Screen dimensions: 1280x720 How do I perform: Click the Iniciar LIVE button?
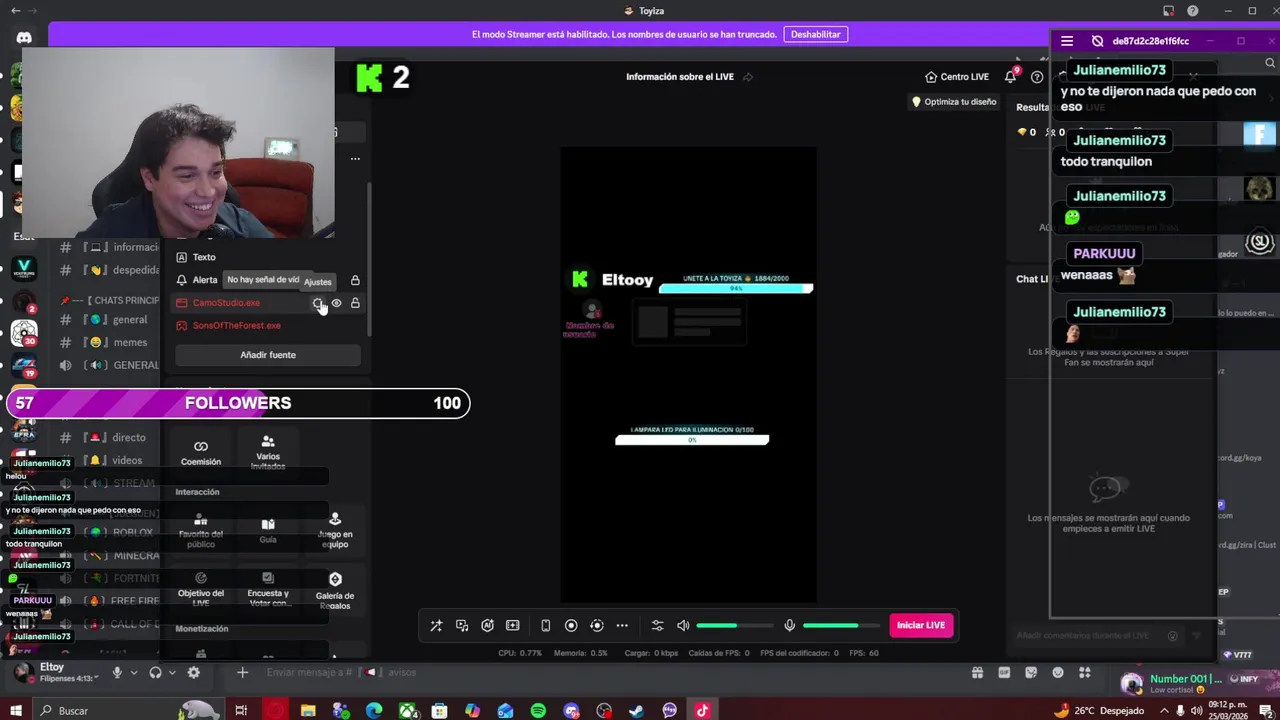tap(921, 626)
